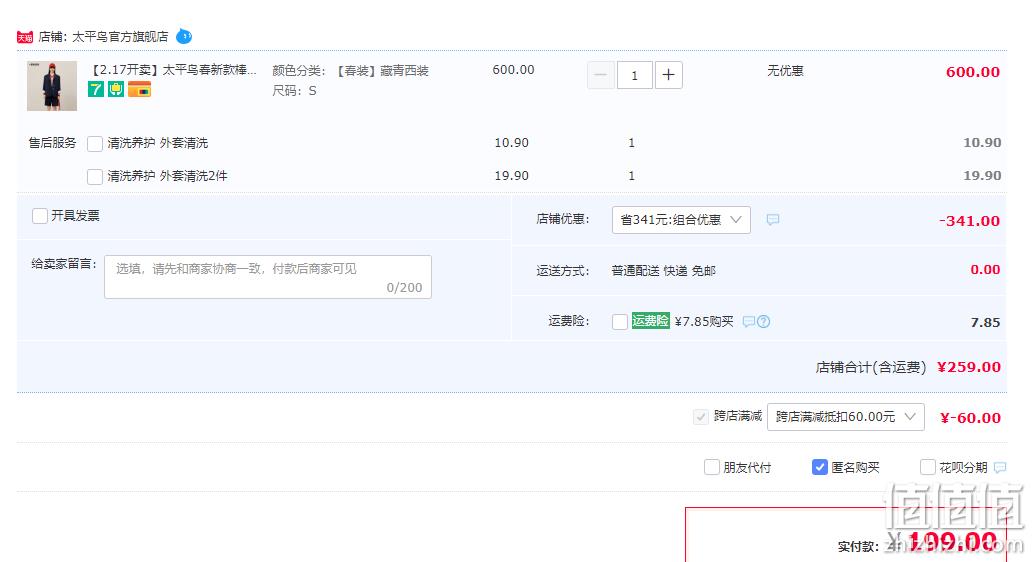Open the 跨店满减抵扣60.00元 dropdown
This screenshot has width=1033, height=562.
tap(845, 417)
